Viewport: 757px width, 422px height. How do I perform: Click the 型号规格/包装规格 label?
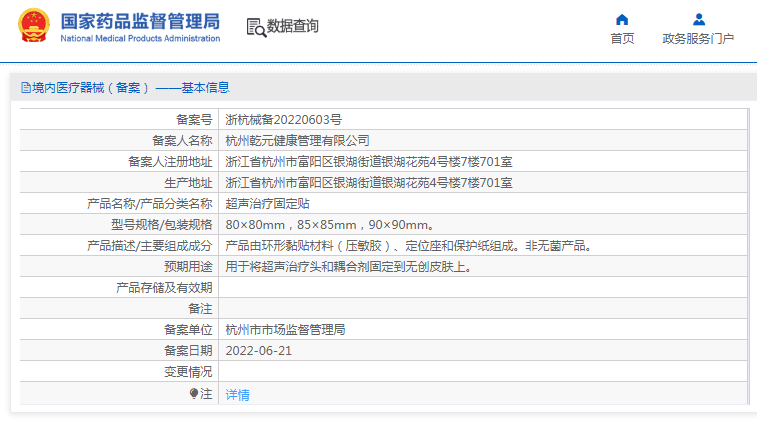[x=162, y=225]
